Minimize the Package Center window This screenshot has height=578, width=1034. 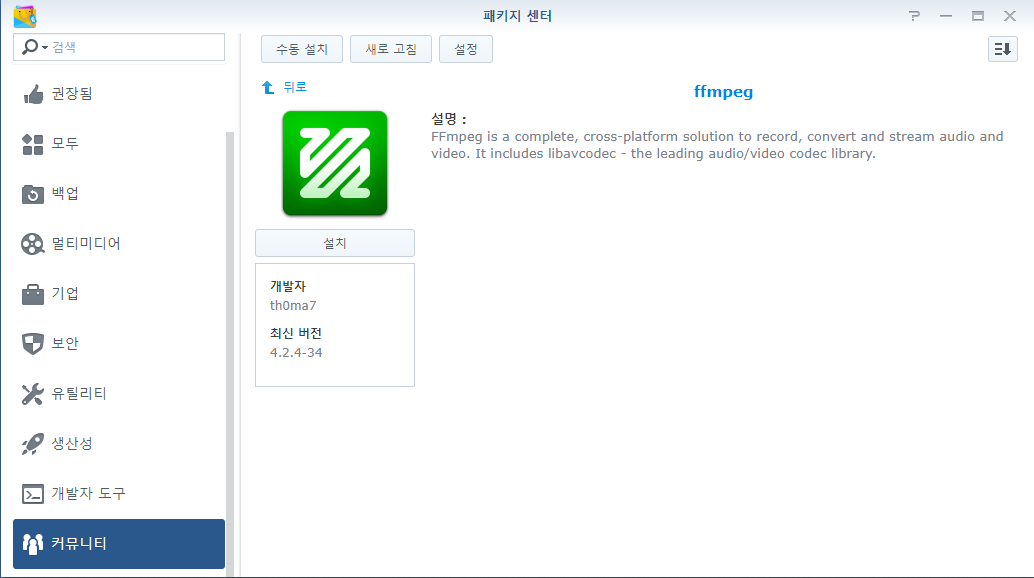click(946, 16)
